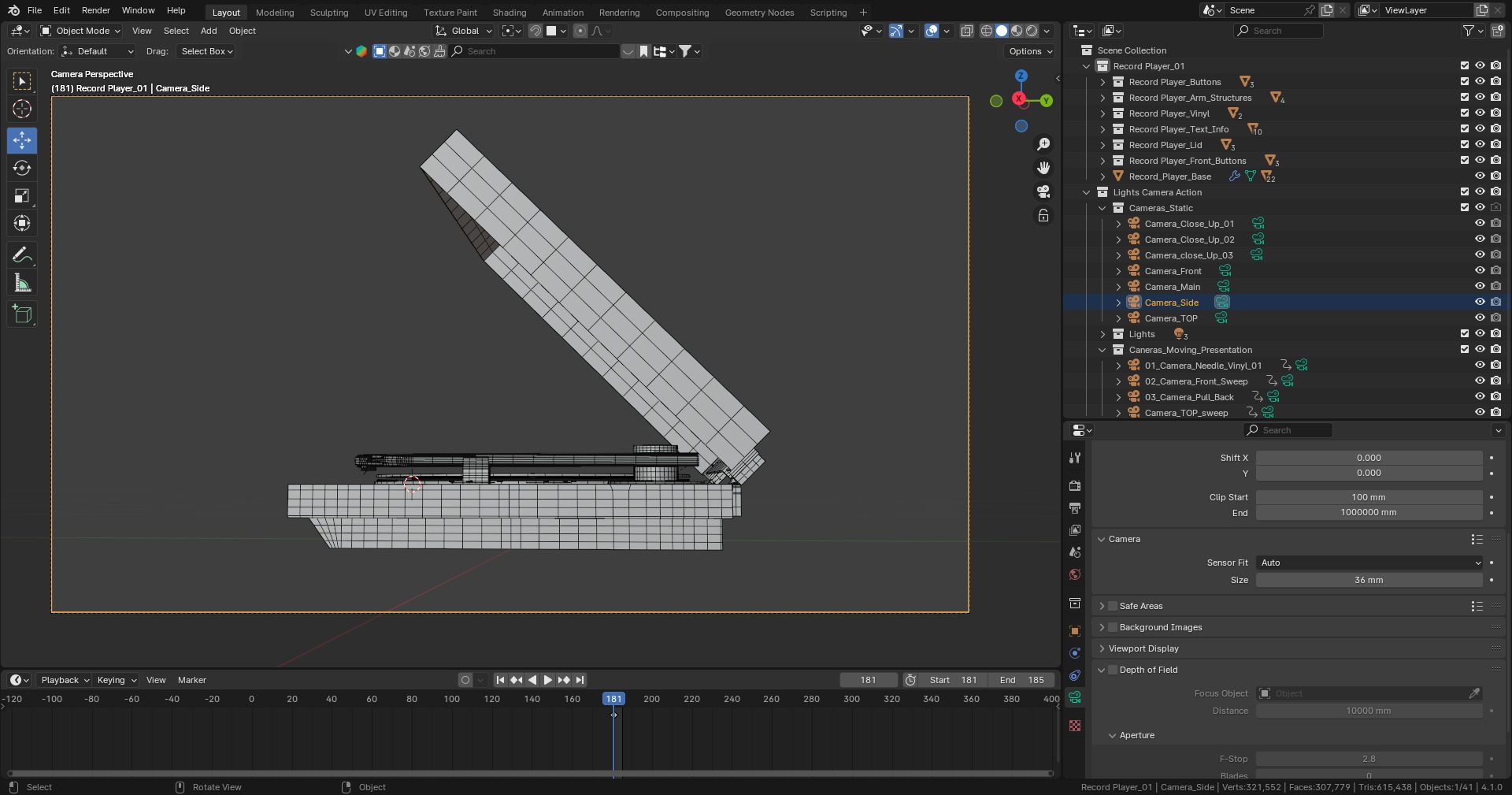1512x795 pixels.
Task: Uncheck Record Player_Lid collection checkbox
Action: coord(1465,144)
